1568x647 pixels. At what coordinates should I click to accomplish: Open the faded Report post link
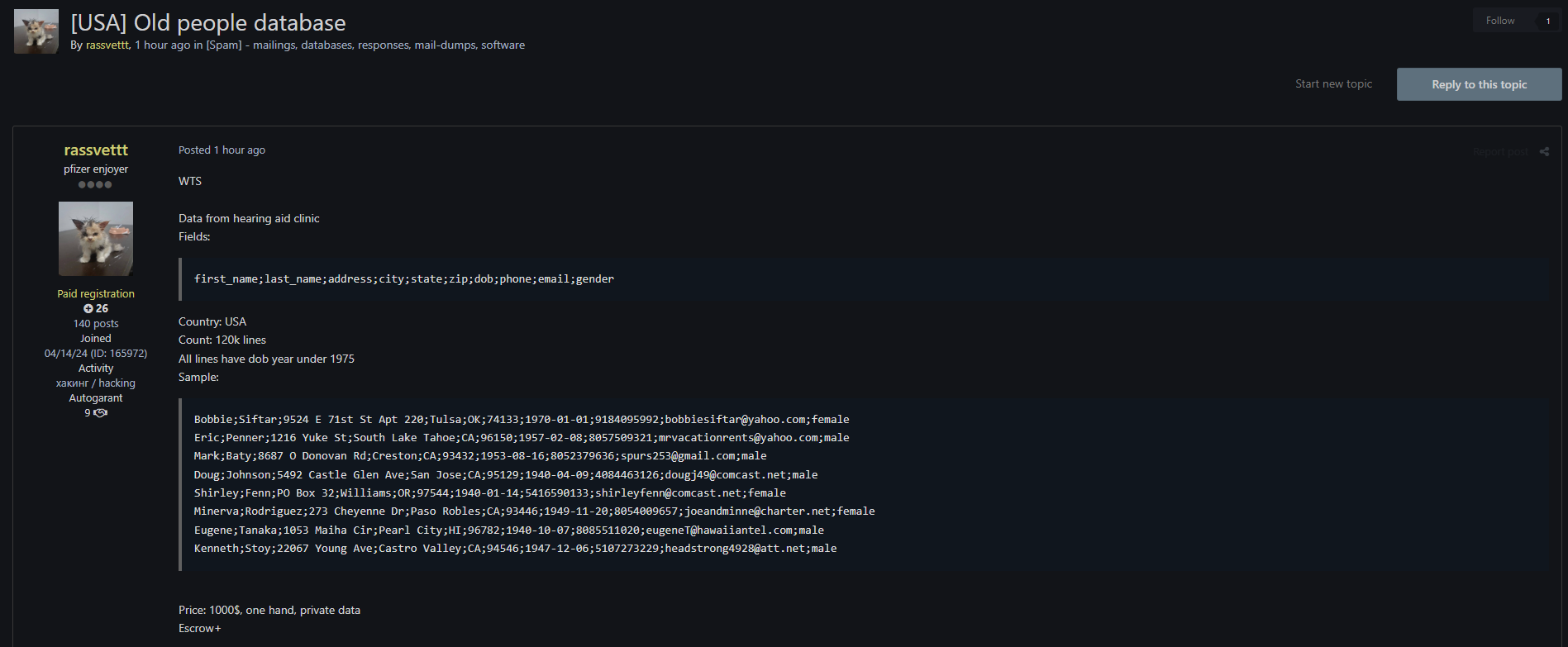coord(1500,152)
